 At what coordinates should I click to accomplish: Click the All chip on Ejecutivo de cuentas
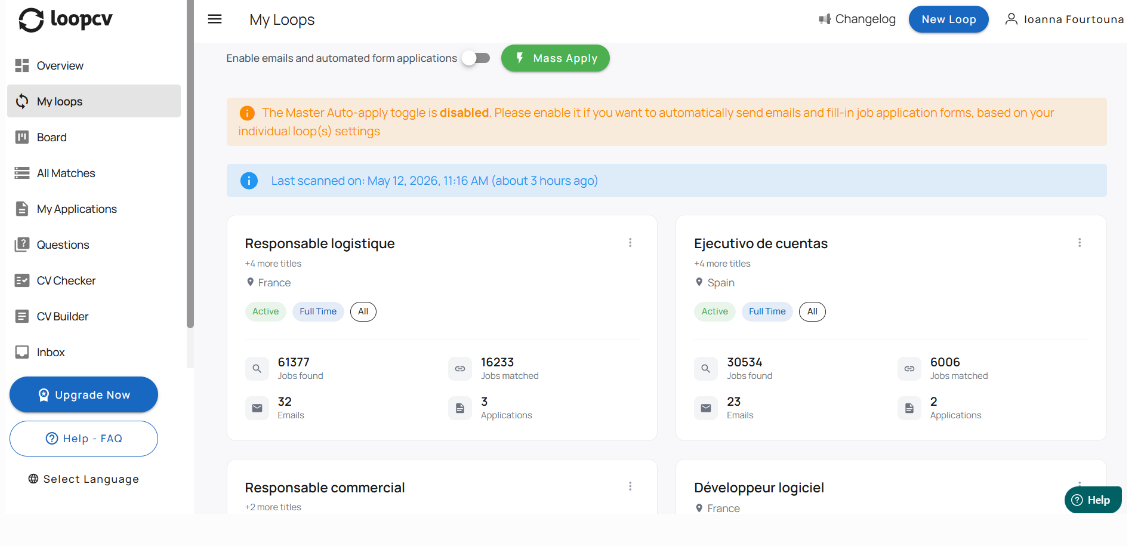coord(812,312)
